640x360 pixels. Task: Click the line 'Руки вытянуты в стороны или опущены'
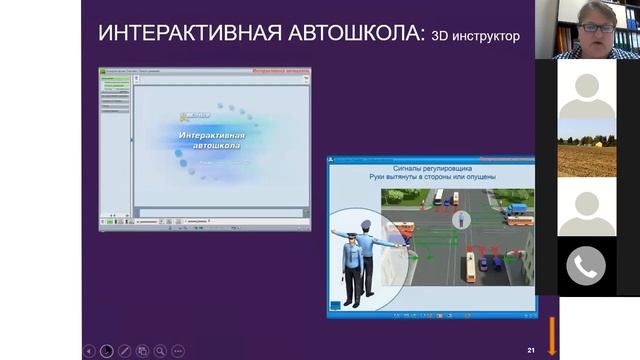click(x=432, y=177)
